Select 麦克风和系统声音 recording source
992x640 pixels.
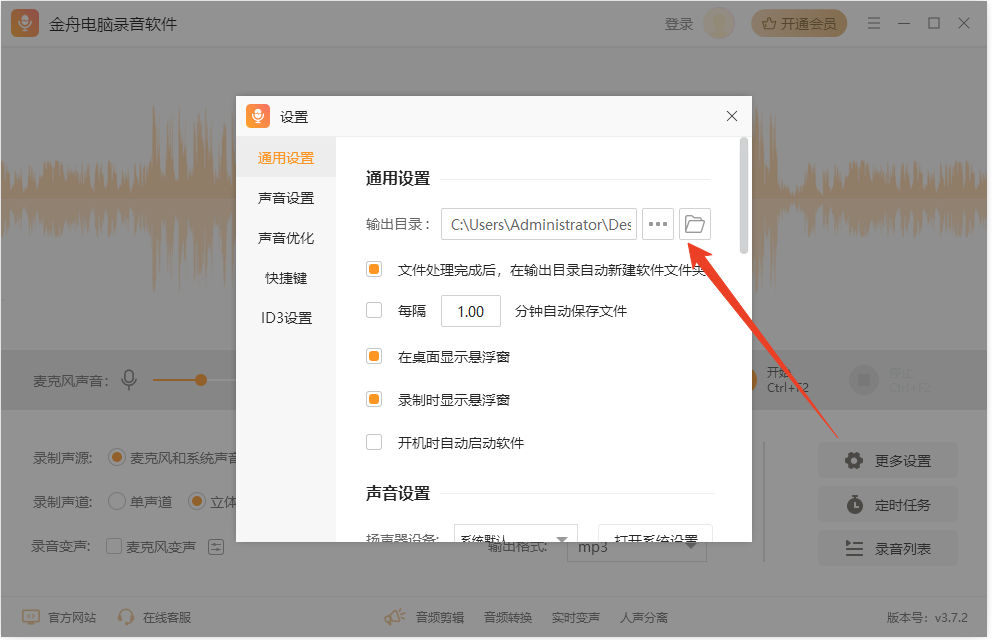(116, 457)
